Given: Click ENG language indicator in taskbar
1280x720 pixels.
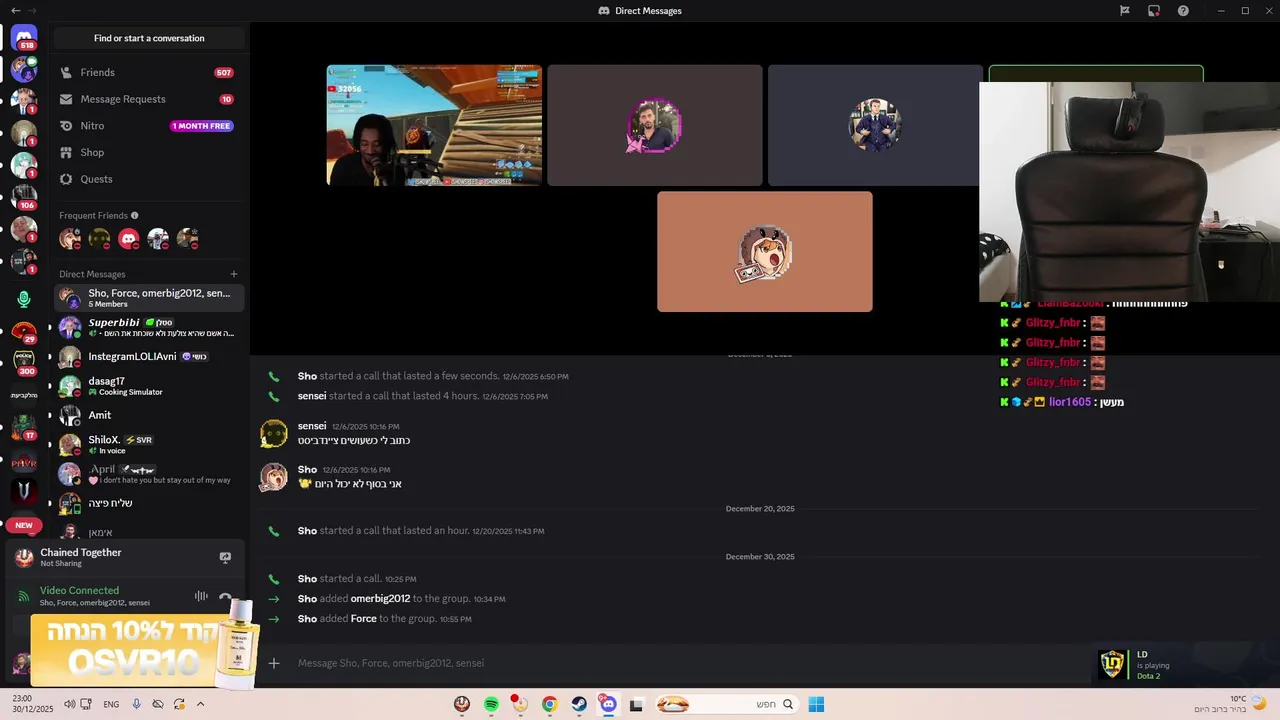Looking at the screenshot, I should [x=111, y=704].
